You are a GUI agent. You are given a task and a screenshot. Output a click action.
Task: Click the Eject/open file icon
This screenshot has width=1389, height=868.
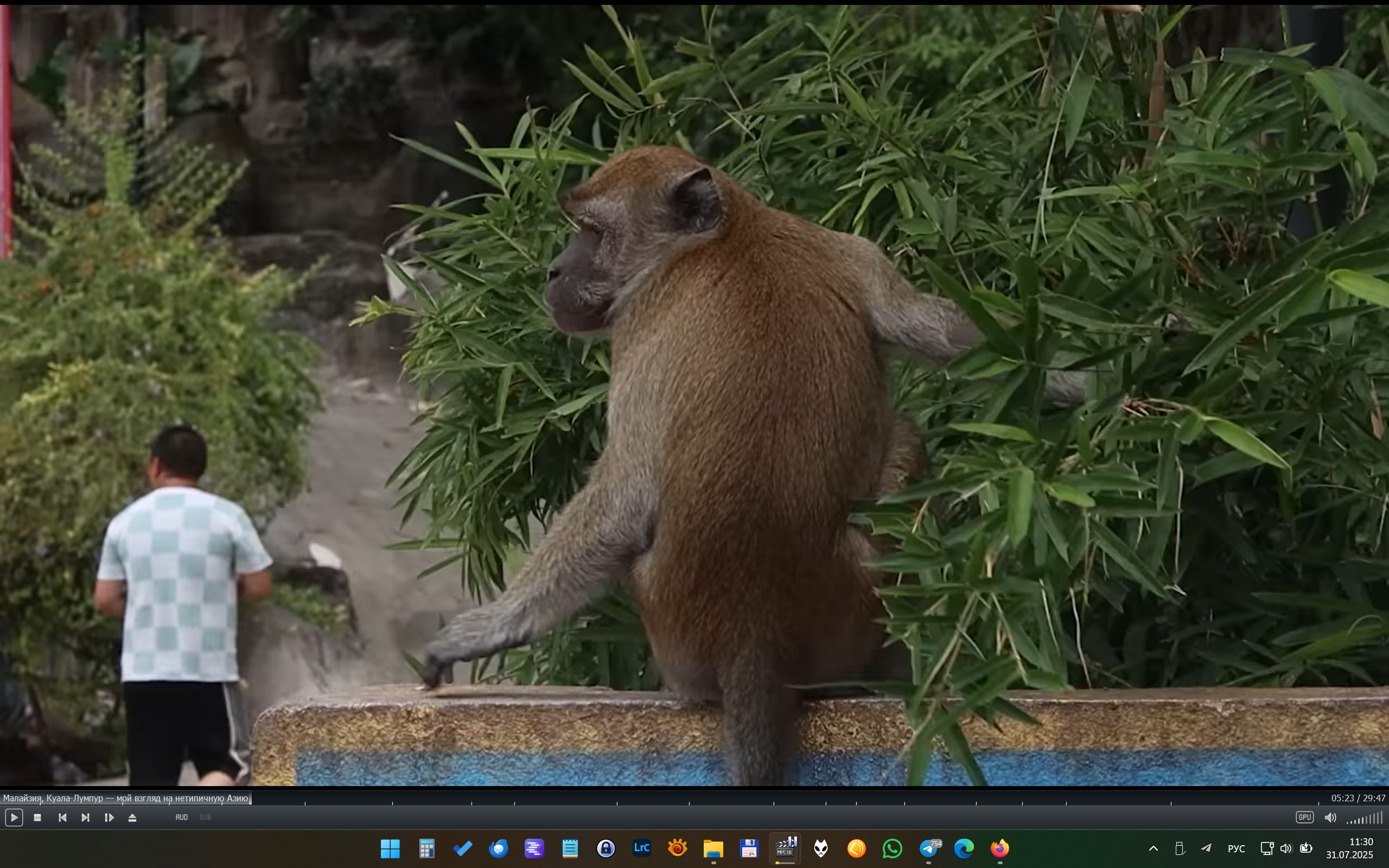pyautogui.click(x=132, y=818)
